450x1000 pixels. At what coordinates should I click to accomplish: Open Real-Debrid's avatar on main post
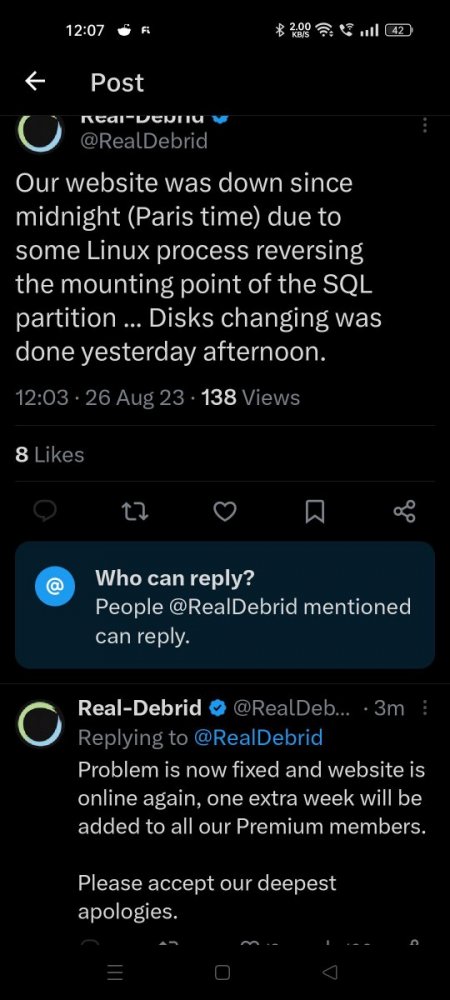point(40,131)
